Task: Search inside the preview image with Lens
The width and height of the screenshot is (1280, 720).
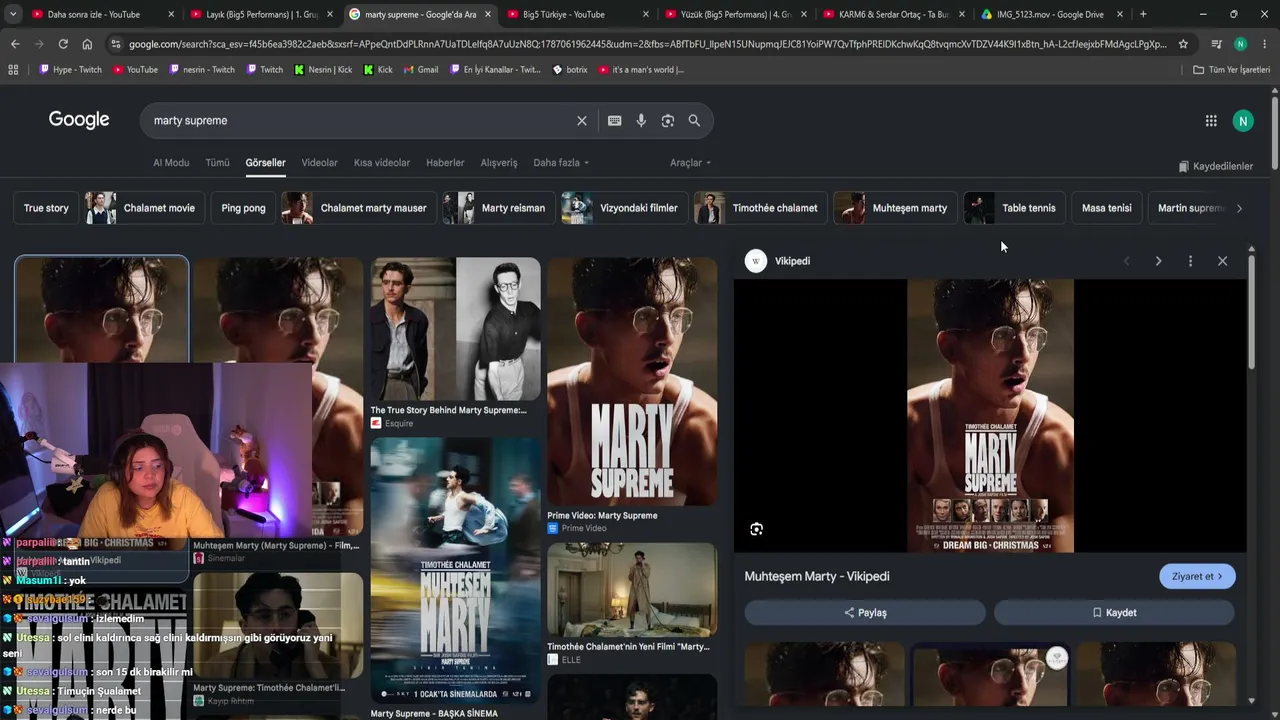Action: [756, 529]
